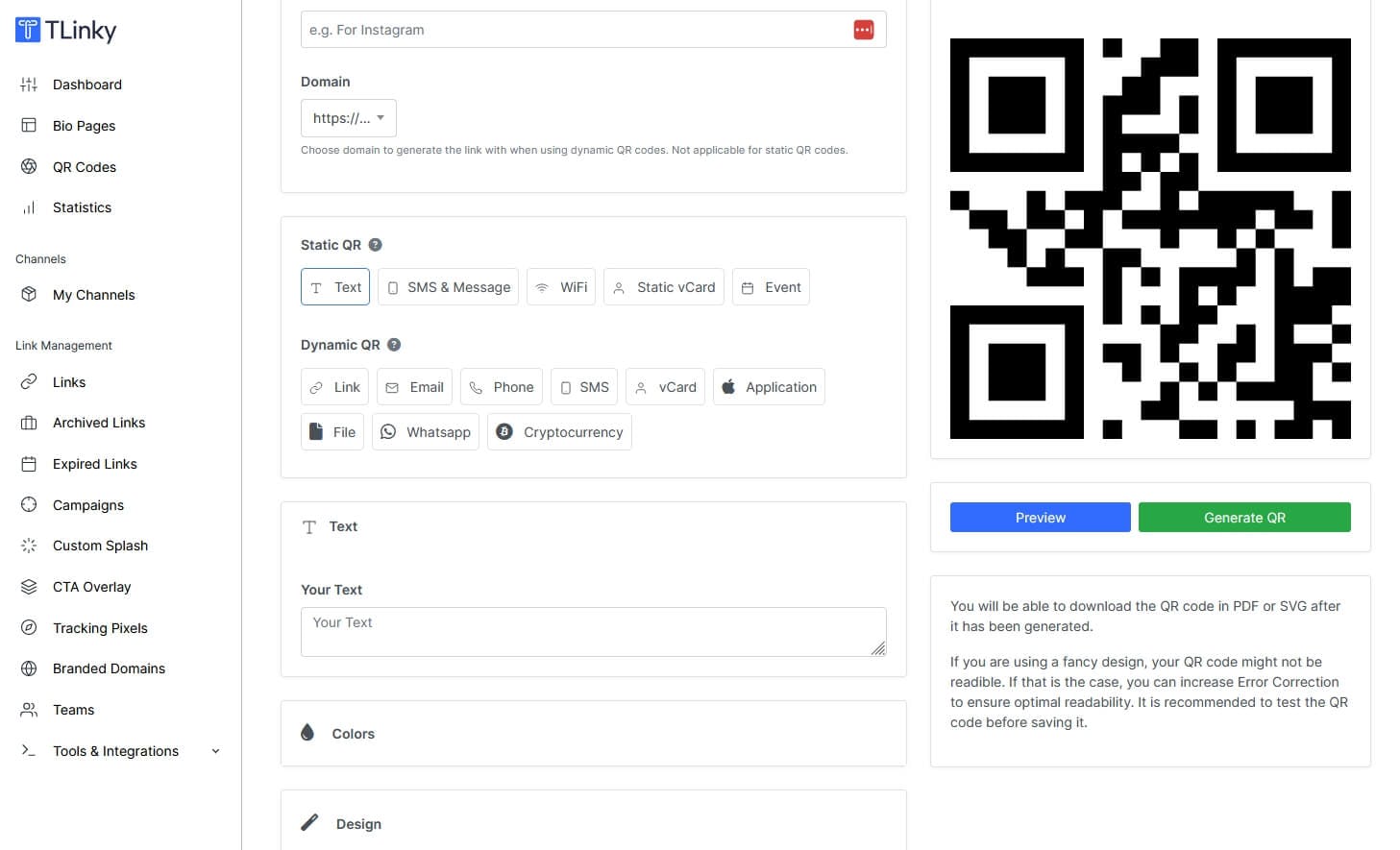The height and width of the screenshot is (850, 1400).
Task: Click the Links chain icon
Action: point(29,381)
